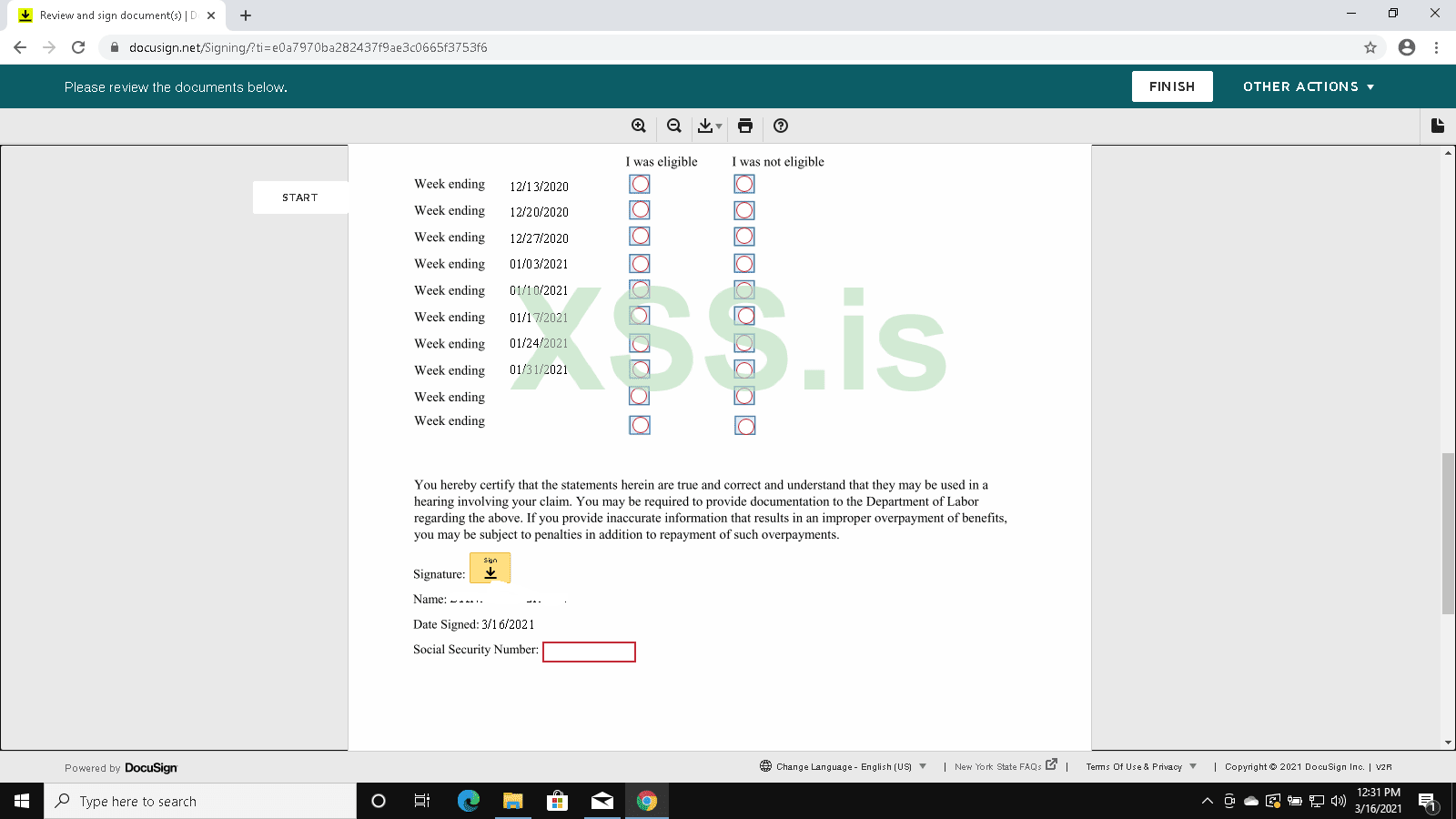This screenshot has height=819, width=1456.
Task: Open the download options dropdown
Action: [710, 126]
